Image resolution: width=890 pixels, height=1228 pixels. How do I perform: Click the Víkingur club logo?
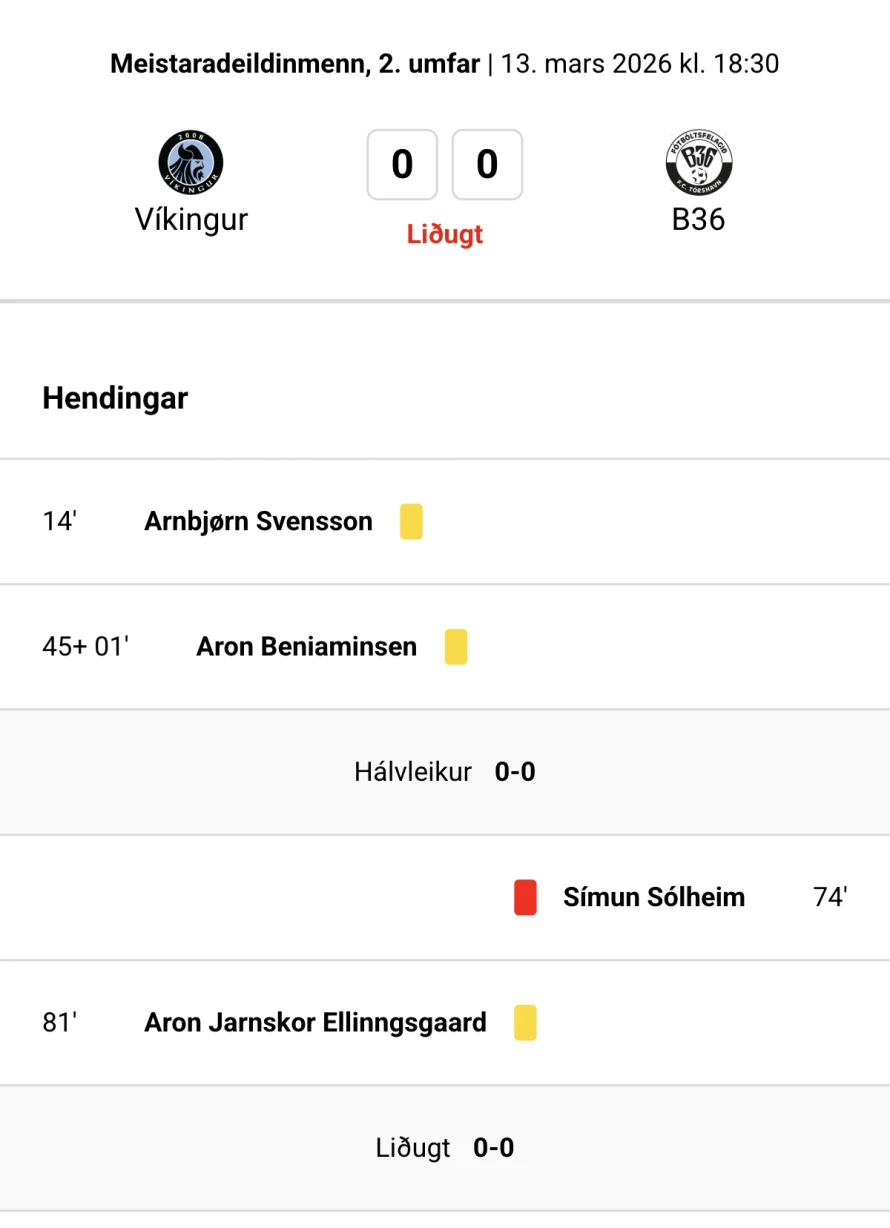point(191,163)
